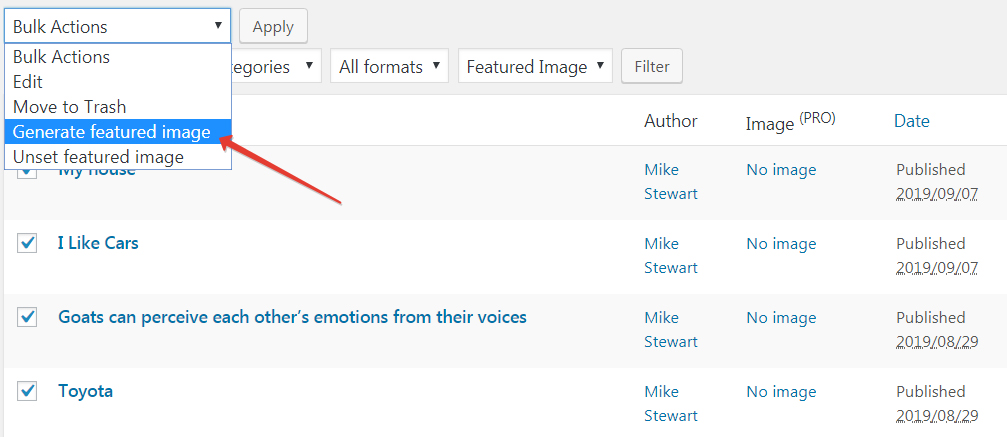
Task: Open the 'I Like Cars' post
Action: click(98, 243)
